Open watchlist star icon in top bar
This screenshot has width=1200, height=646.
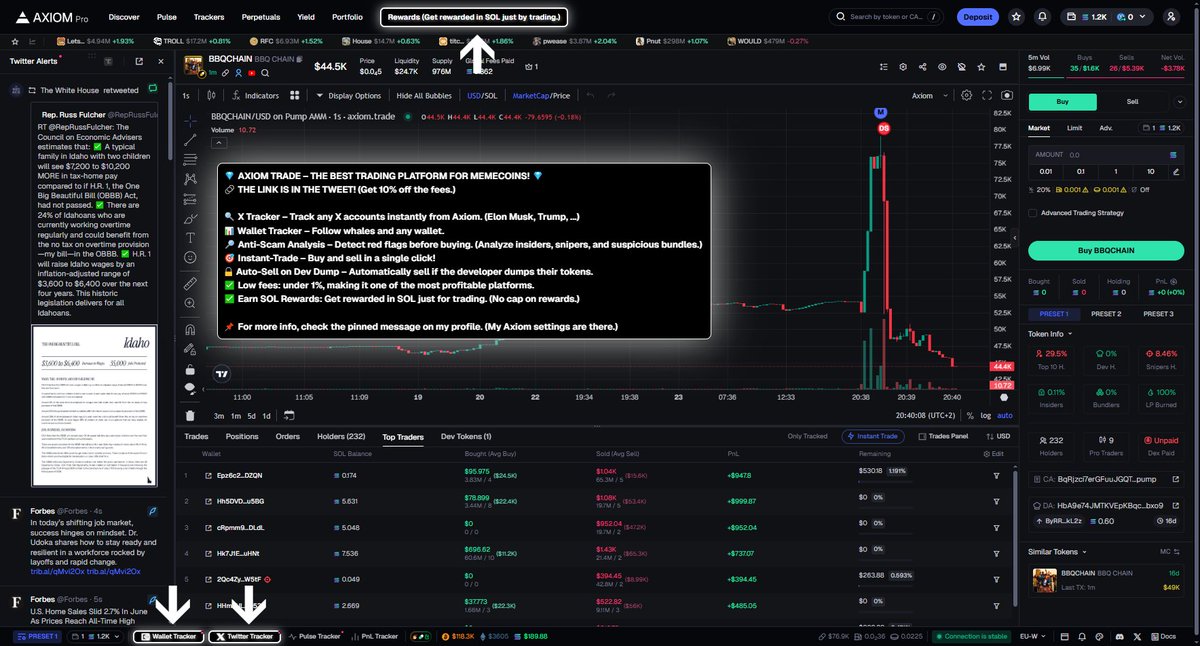[x=1017, y=17]
